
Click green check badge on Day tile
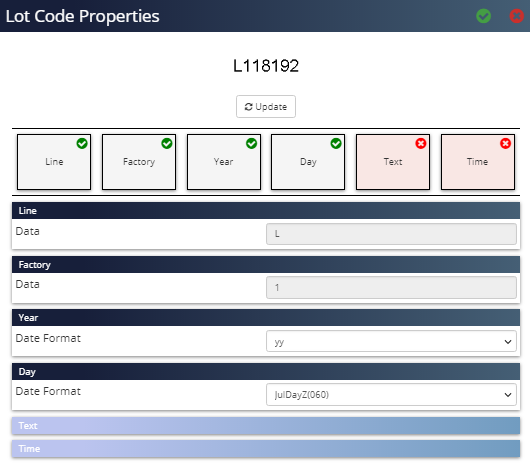[336, 143]
